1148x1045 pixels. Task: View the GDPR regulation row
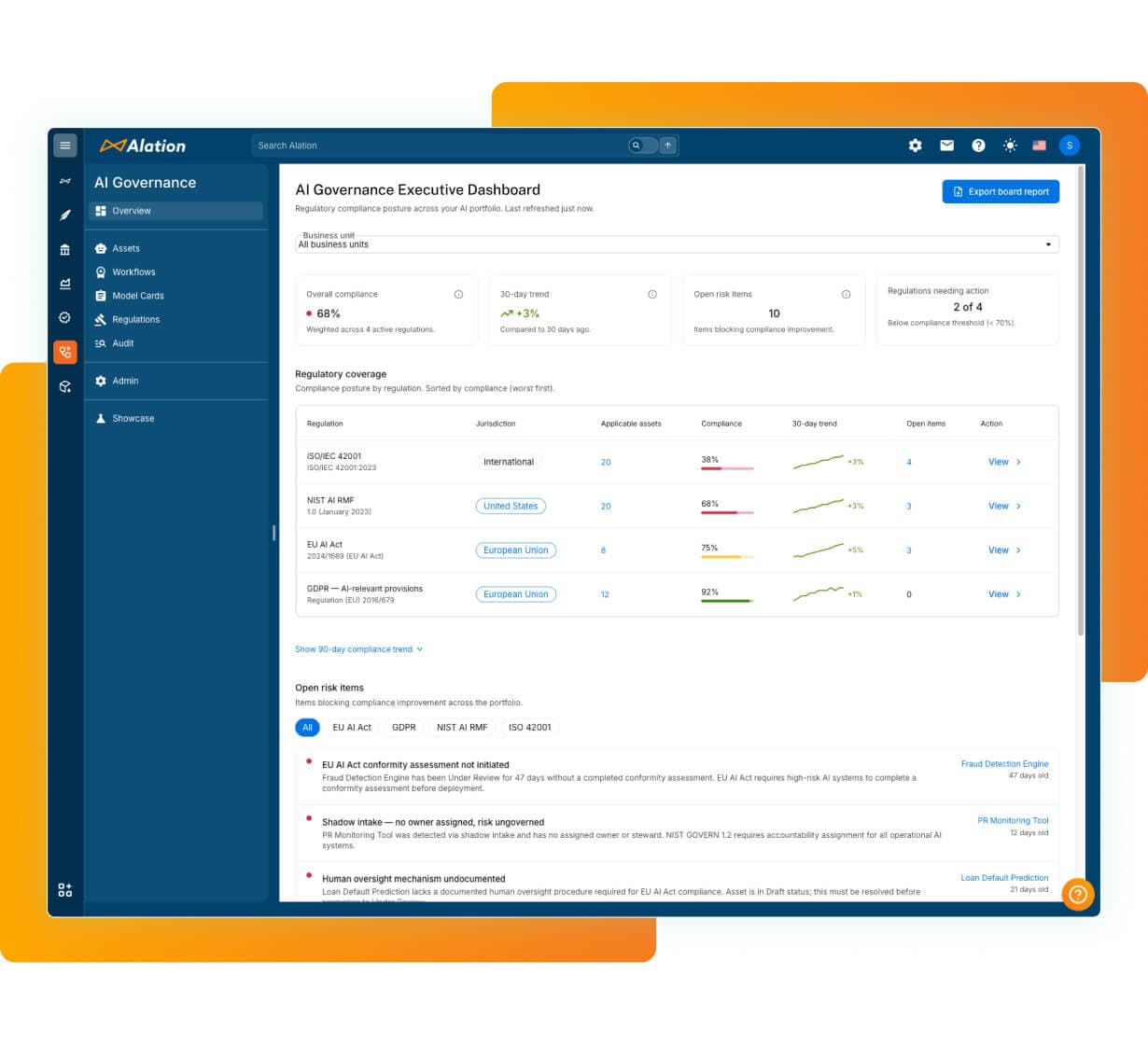tap(1004, 594)
